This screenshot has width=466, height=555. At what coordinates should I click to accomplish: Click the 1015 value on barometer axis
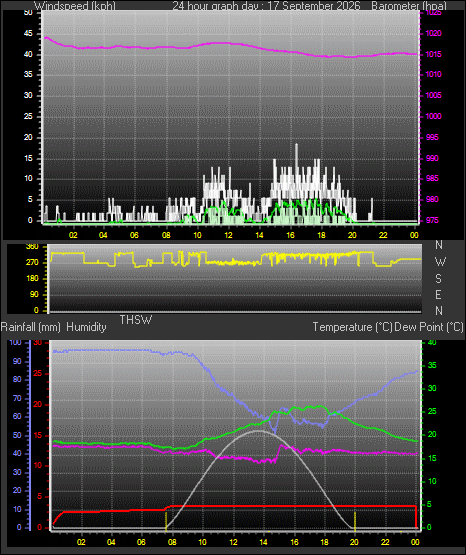433,54
